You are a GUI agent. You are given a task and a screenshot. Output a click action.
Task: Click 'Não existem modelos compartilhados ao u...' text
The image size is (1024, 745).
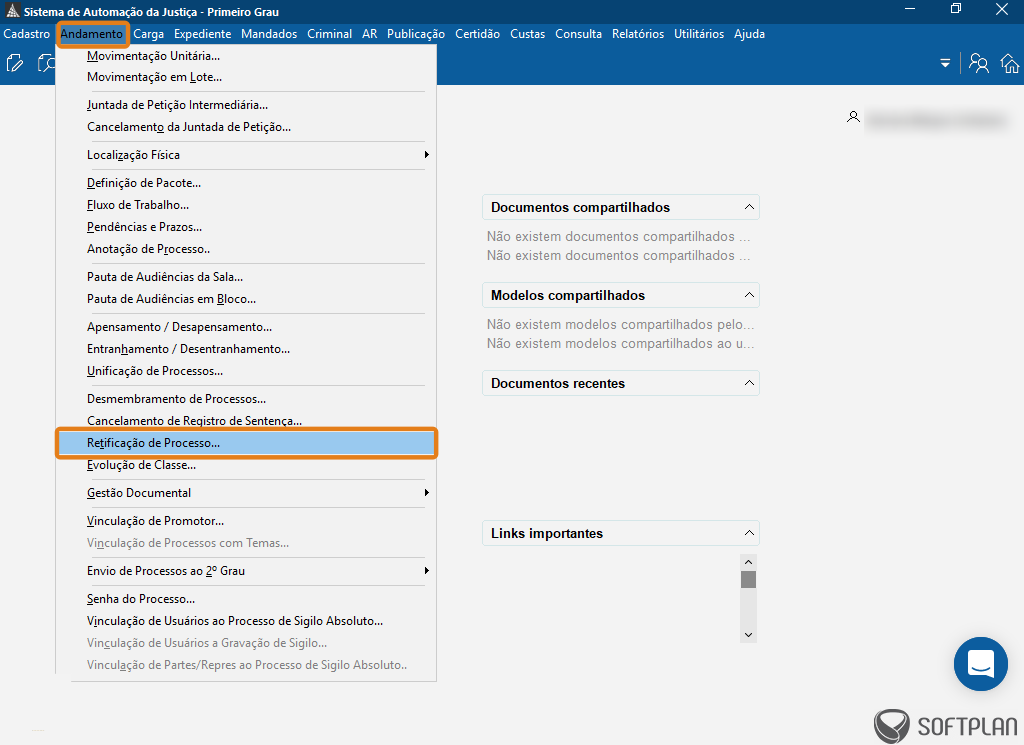[x=620, y=343]
